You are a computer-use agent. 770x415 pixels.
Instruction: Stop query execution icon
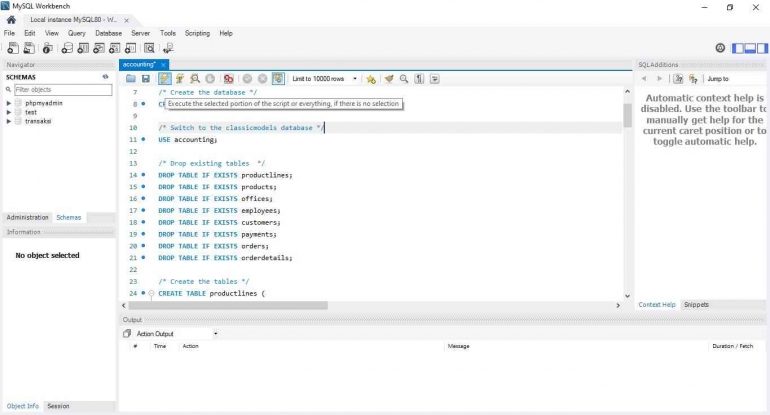(x=210, y=79)
